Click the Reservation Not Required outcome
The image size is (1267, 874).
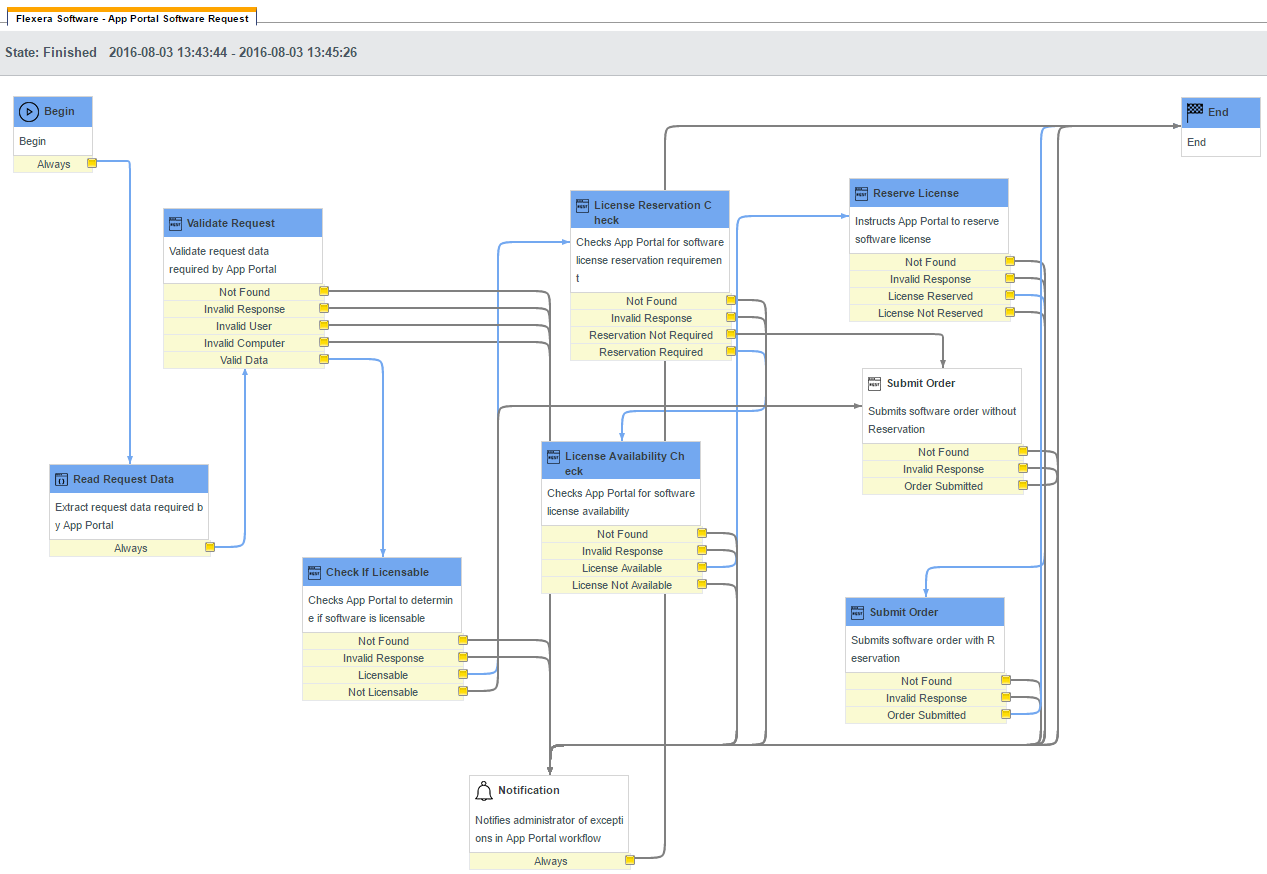[651, 335]
